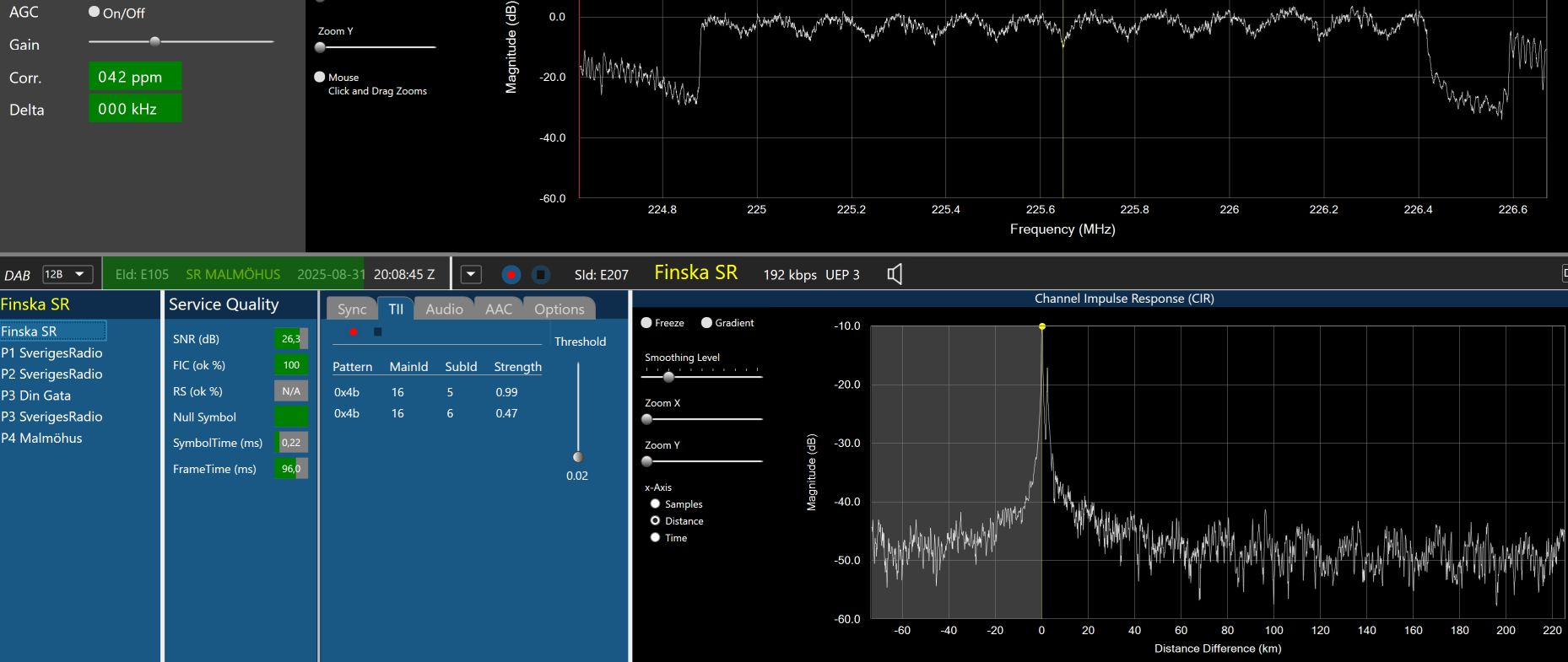Start TII recording with small red dot

point(353,332)
